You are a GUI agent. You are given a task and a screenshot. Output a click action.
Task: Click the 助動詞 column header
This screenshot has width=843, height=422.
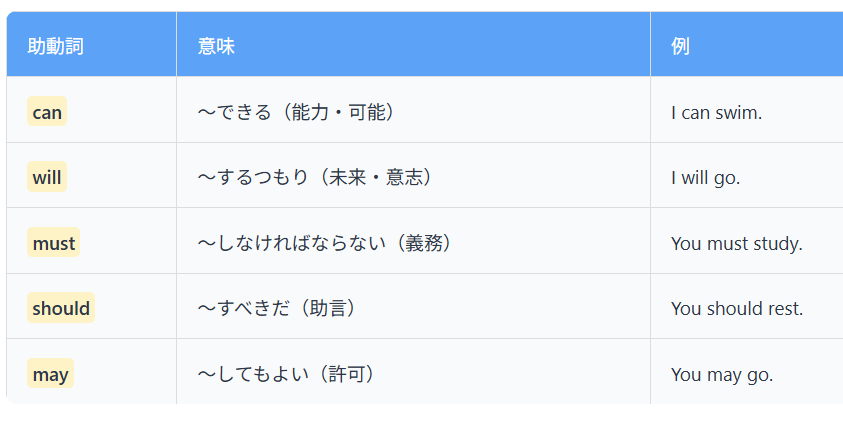(x=55, y=46)
